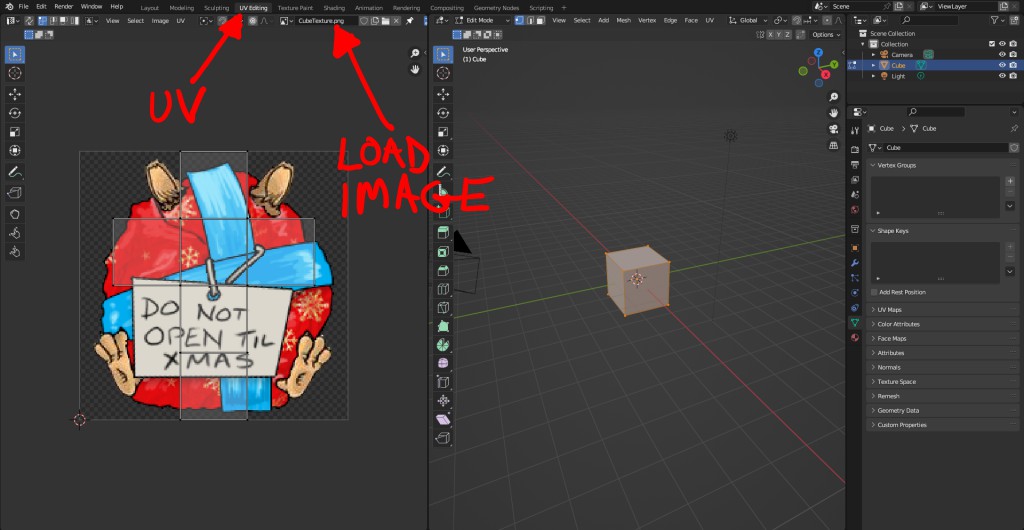Expand the Geometry Data panel
This screenshot has width=1024, height=530.
coord(897,410)
